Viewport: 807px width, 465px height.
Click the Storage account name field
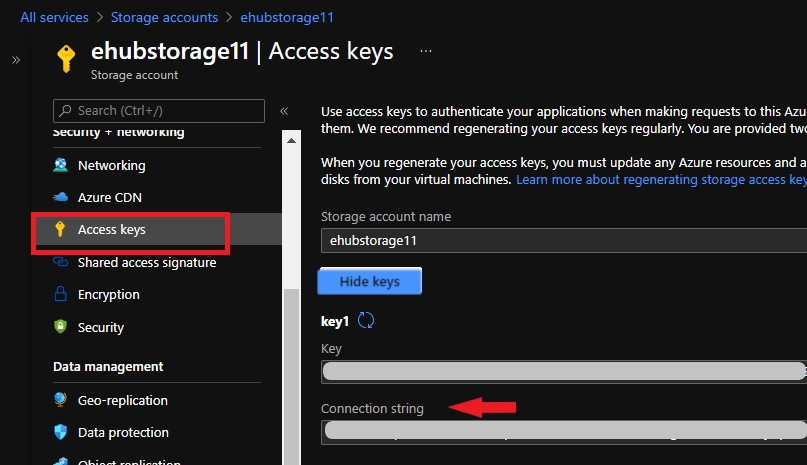560,241
